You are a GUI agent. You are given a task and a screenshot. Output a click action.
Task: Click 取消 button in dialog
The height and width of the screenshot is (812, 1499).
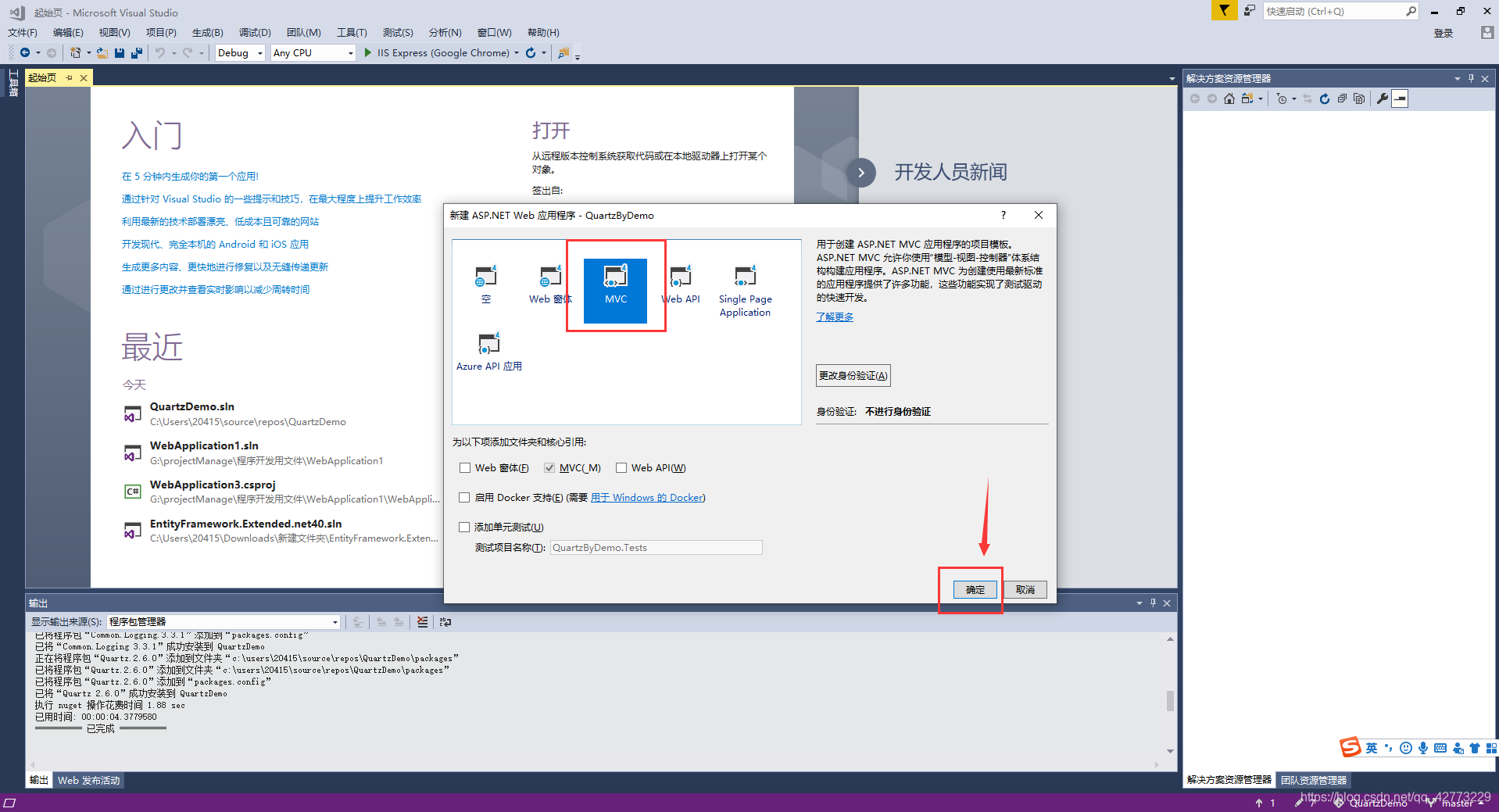tap(1025, 590)
